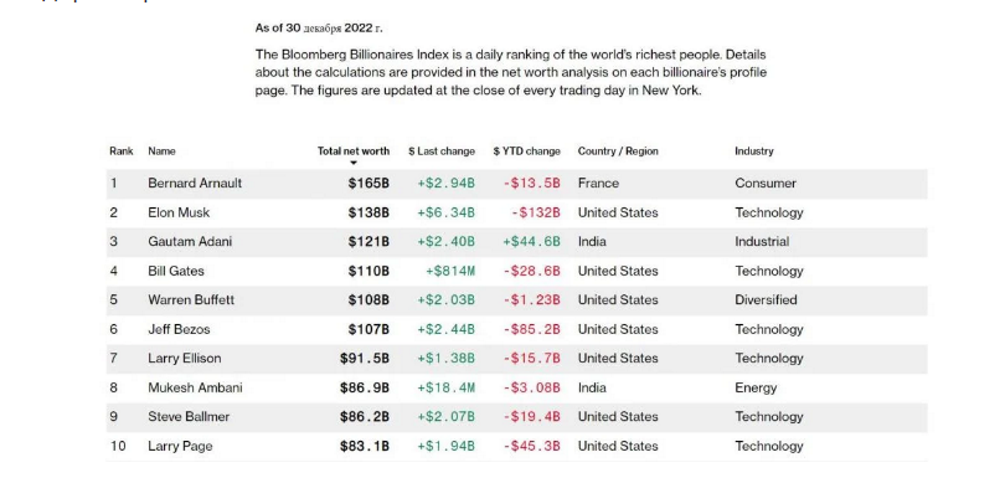Click the Country / Region column header

(618, 151)
